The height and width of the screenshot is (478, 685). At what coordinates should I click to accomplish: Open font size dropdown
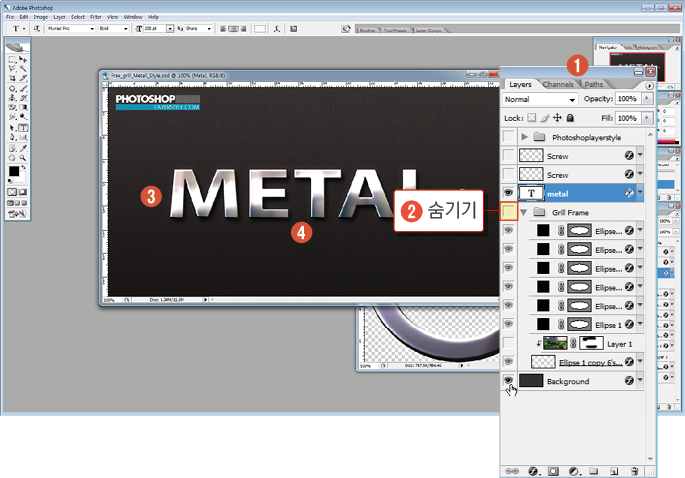170,28
